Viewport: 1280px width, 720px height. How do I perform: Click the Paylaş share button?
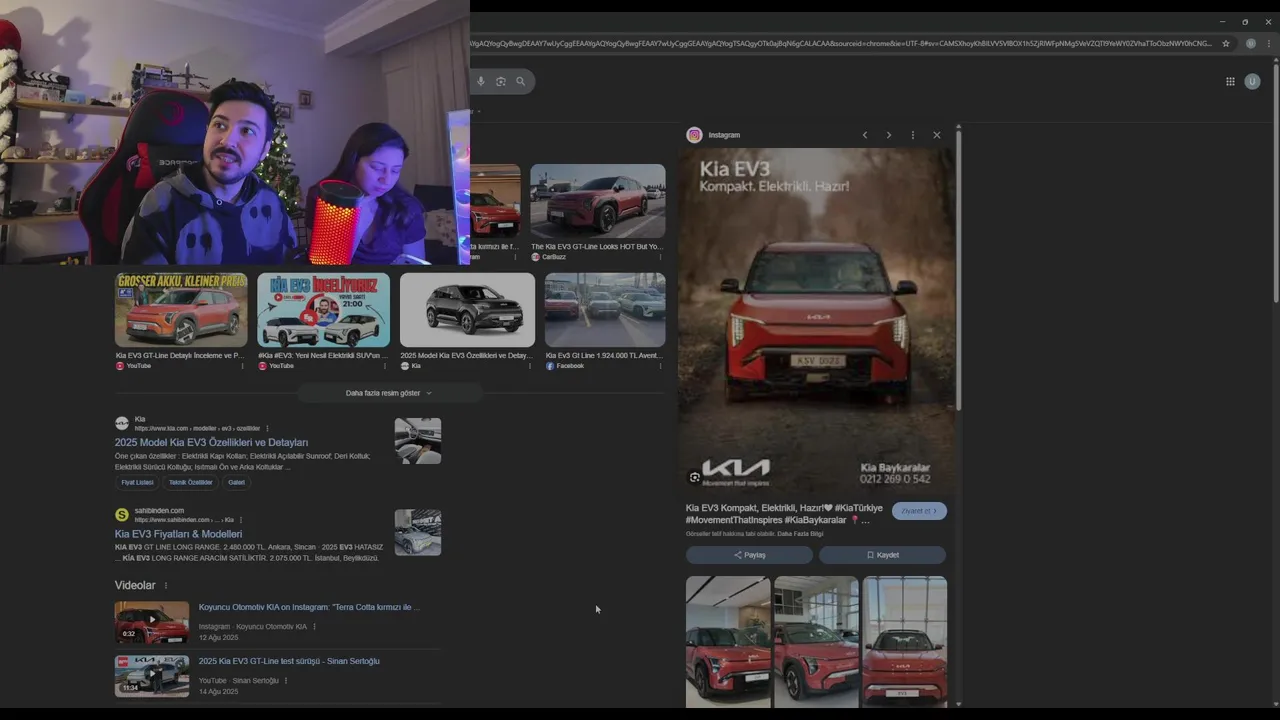pos(749,555)
